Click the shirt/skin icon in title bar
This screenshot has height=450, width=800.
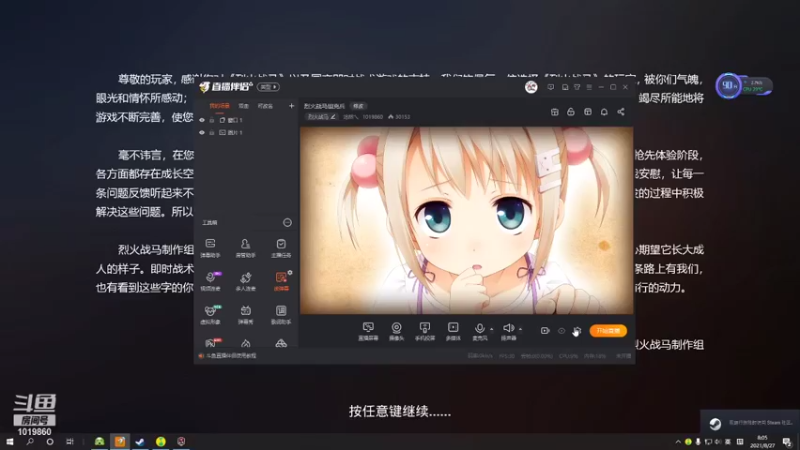point(577,87)
